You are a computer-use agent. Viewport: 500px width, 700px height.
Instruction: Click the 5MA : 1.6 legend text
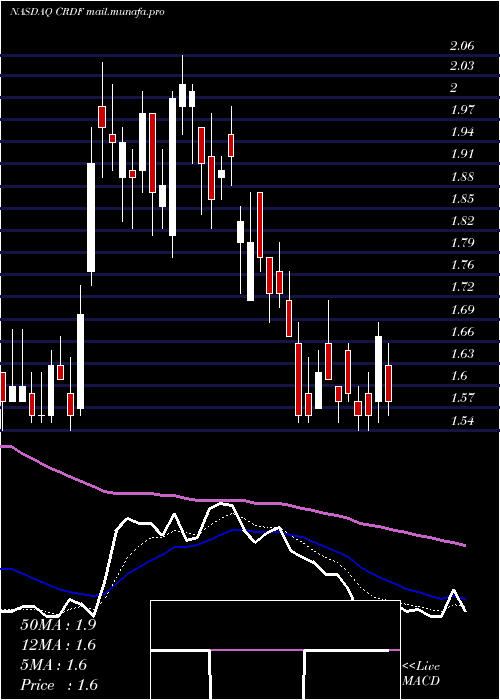[54, 665]
